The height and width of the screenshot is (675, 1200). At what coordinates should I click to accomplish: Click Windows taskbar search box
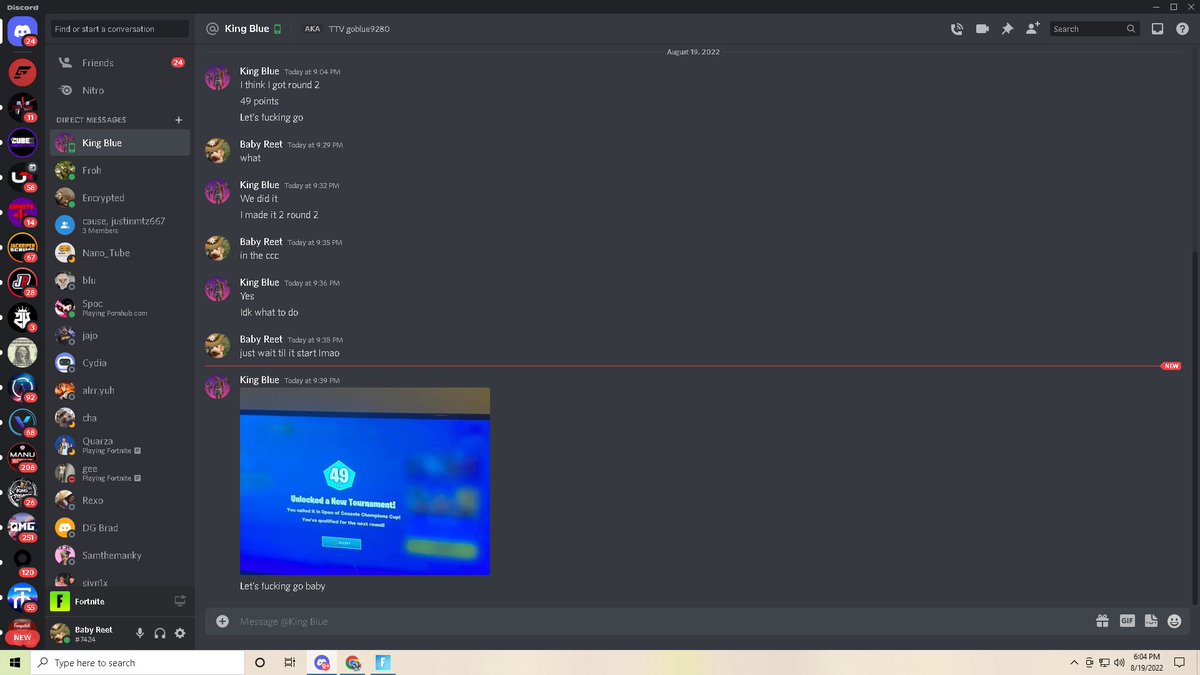138,662
